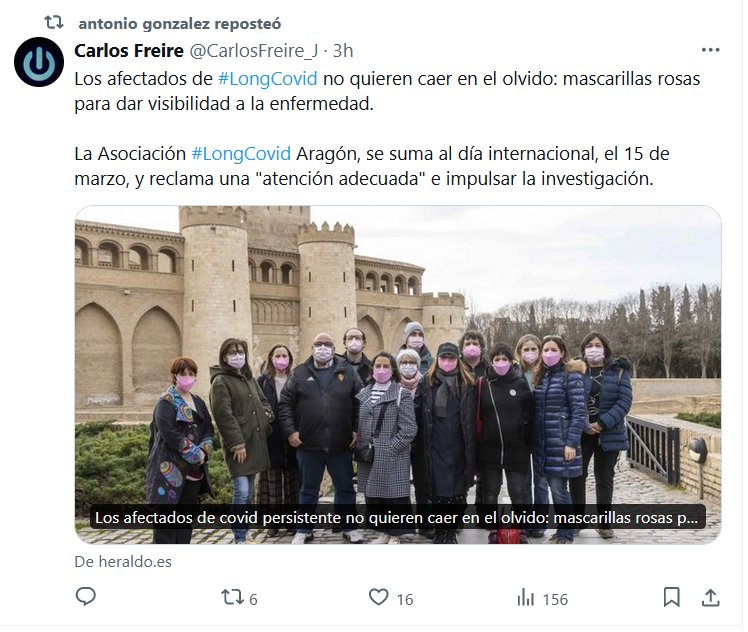
Task: Click the repost indicator icon above tweet
Action: [54, 22]
